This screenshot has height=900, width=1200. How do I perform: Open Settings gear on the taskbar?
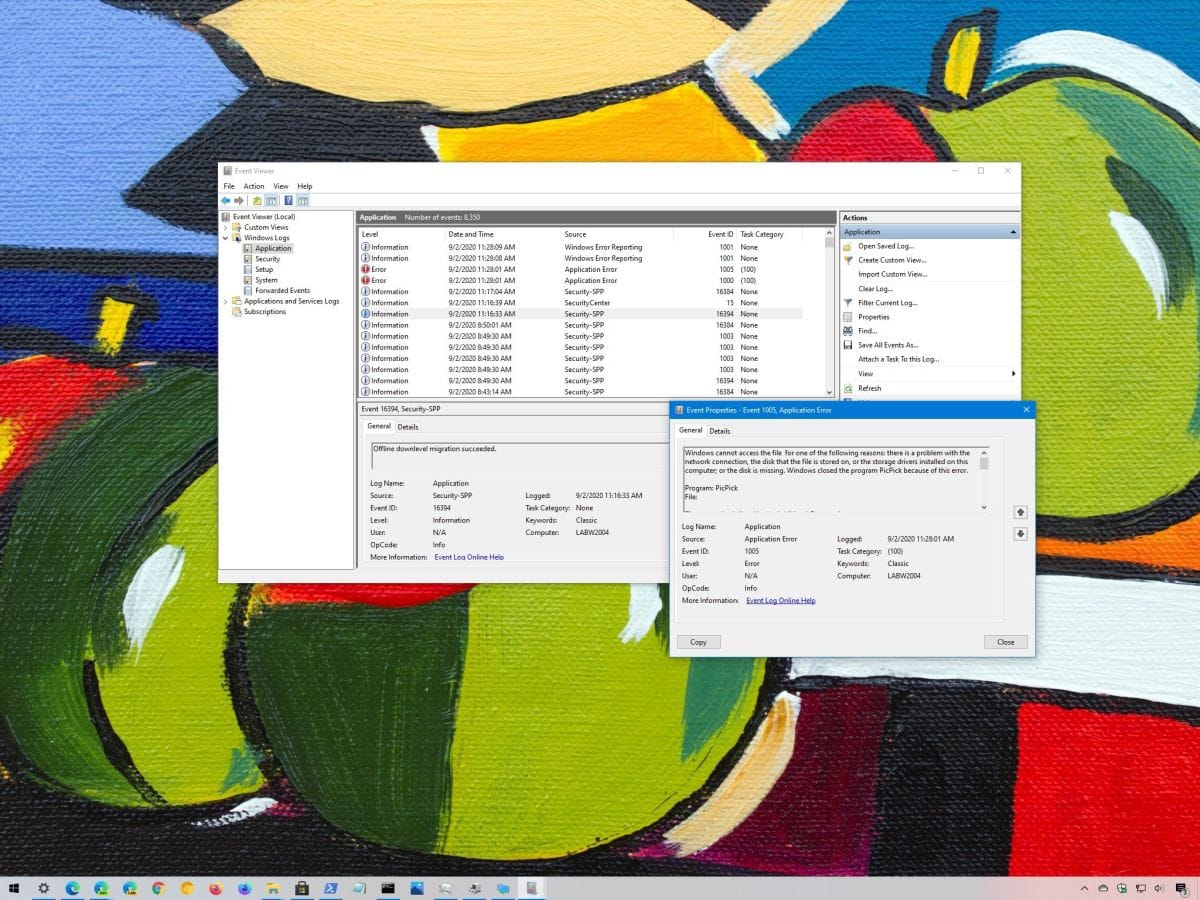44,888
